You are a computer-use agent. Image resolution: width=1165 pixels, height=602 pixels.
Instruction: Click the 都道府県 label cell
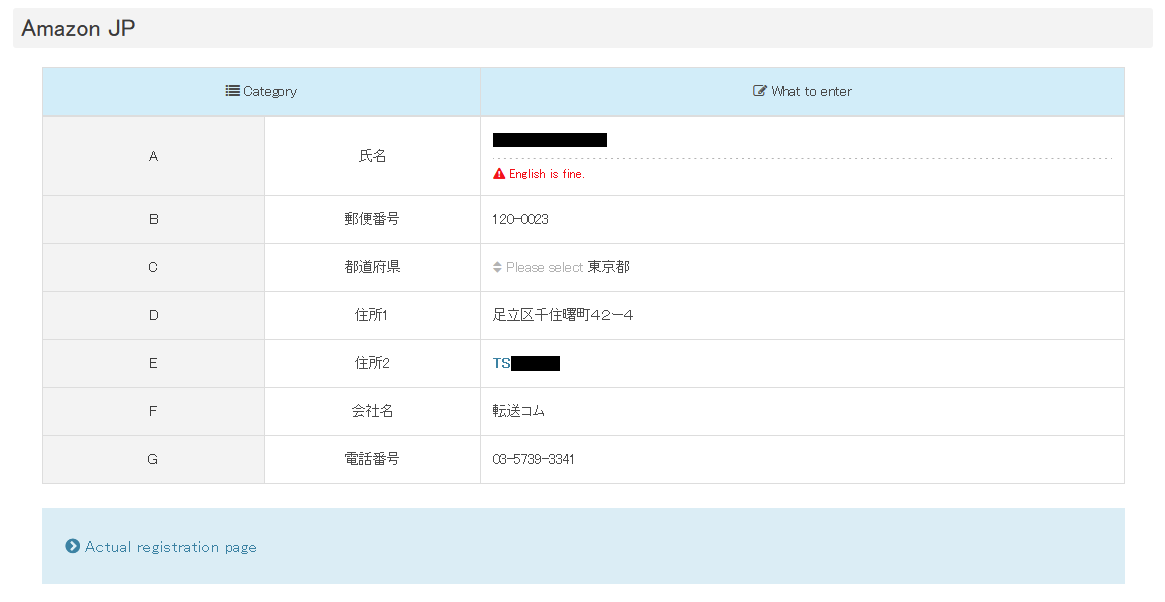coord(372,267)
